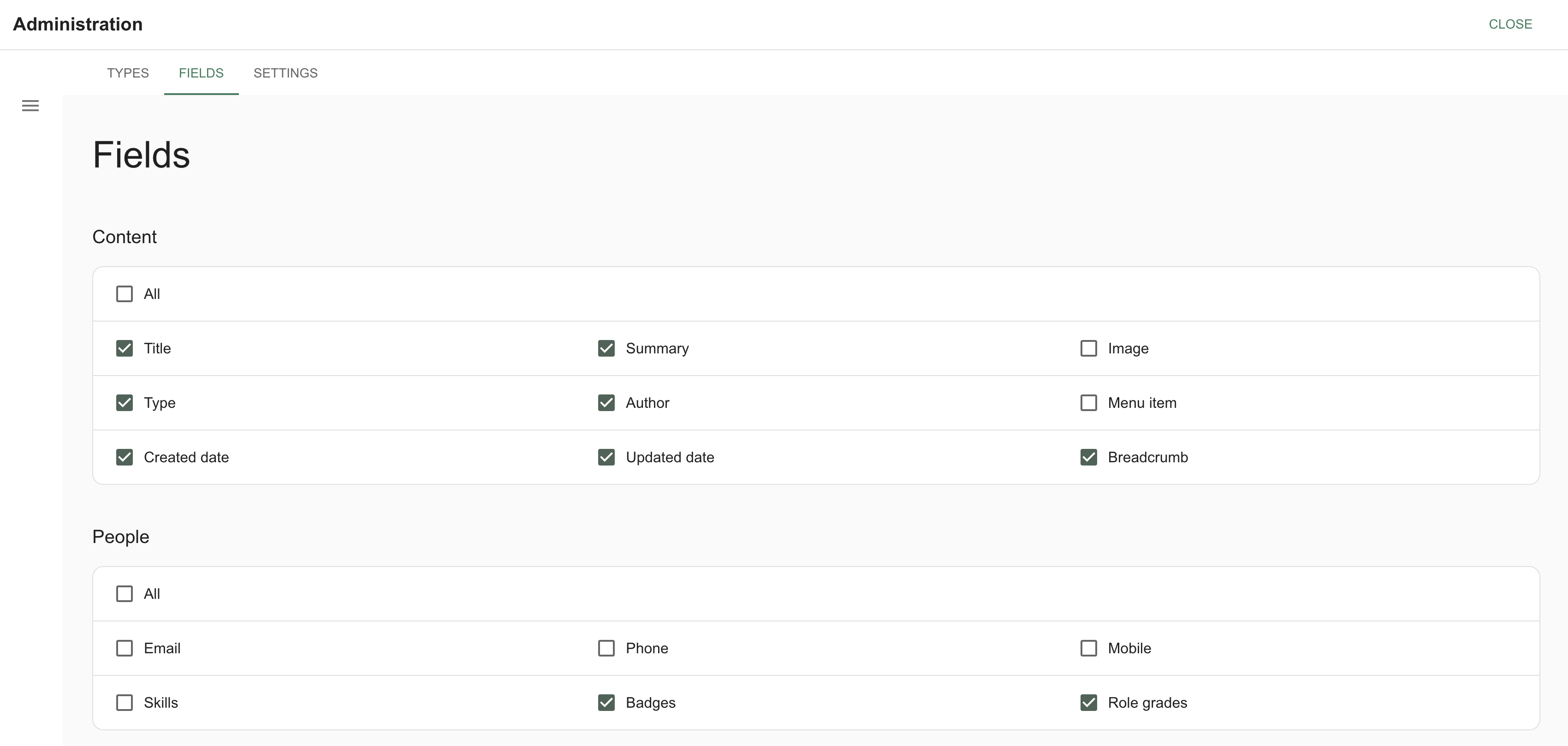The image size is (1568, 746).
Task: Enable the Menu item field
Action: [x=1088, y=403]
